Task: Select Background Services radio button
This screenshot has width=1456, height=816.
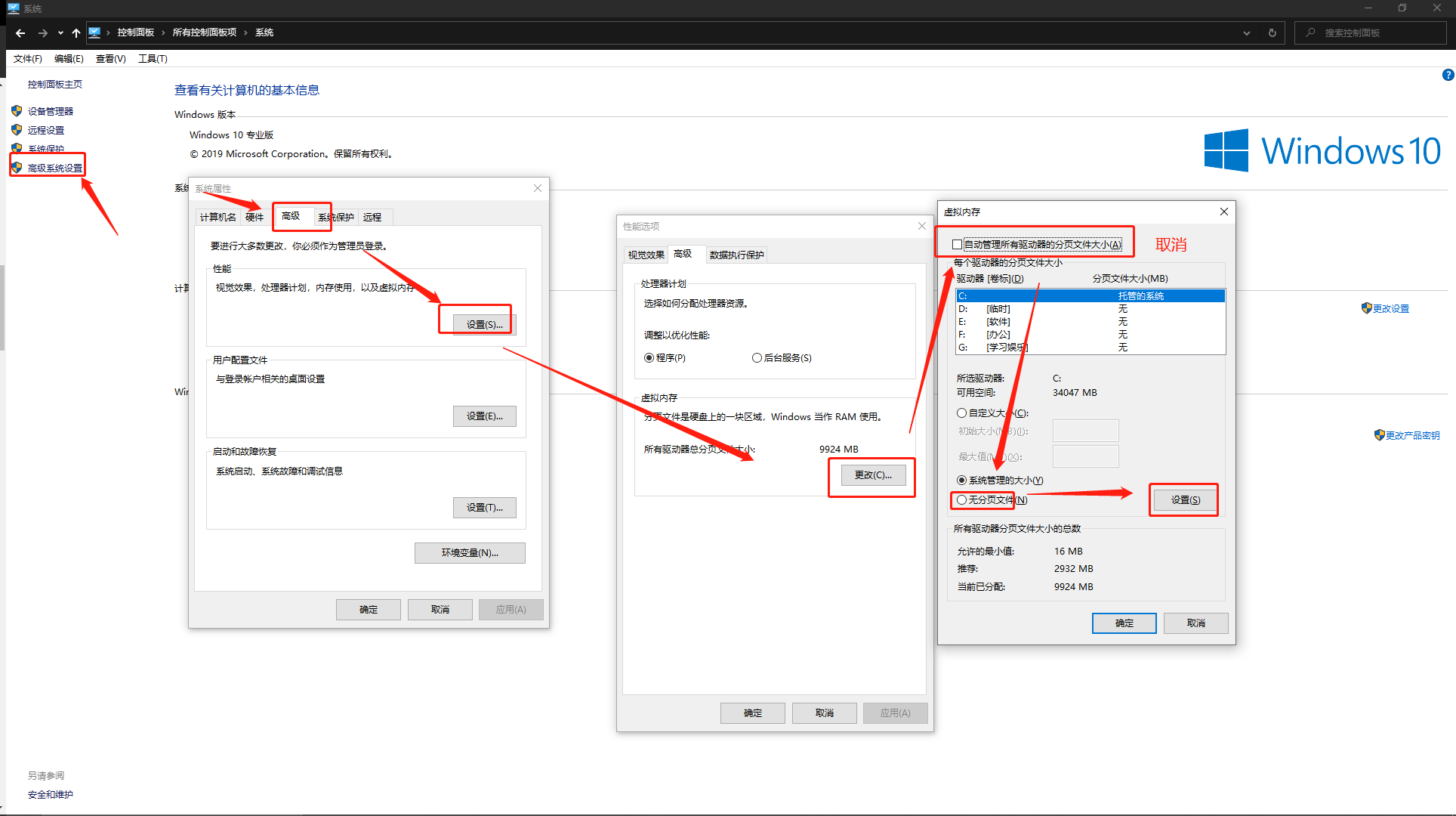Action: click(757, 358)
